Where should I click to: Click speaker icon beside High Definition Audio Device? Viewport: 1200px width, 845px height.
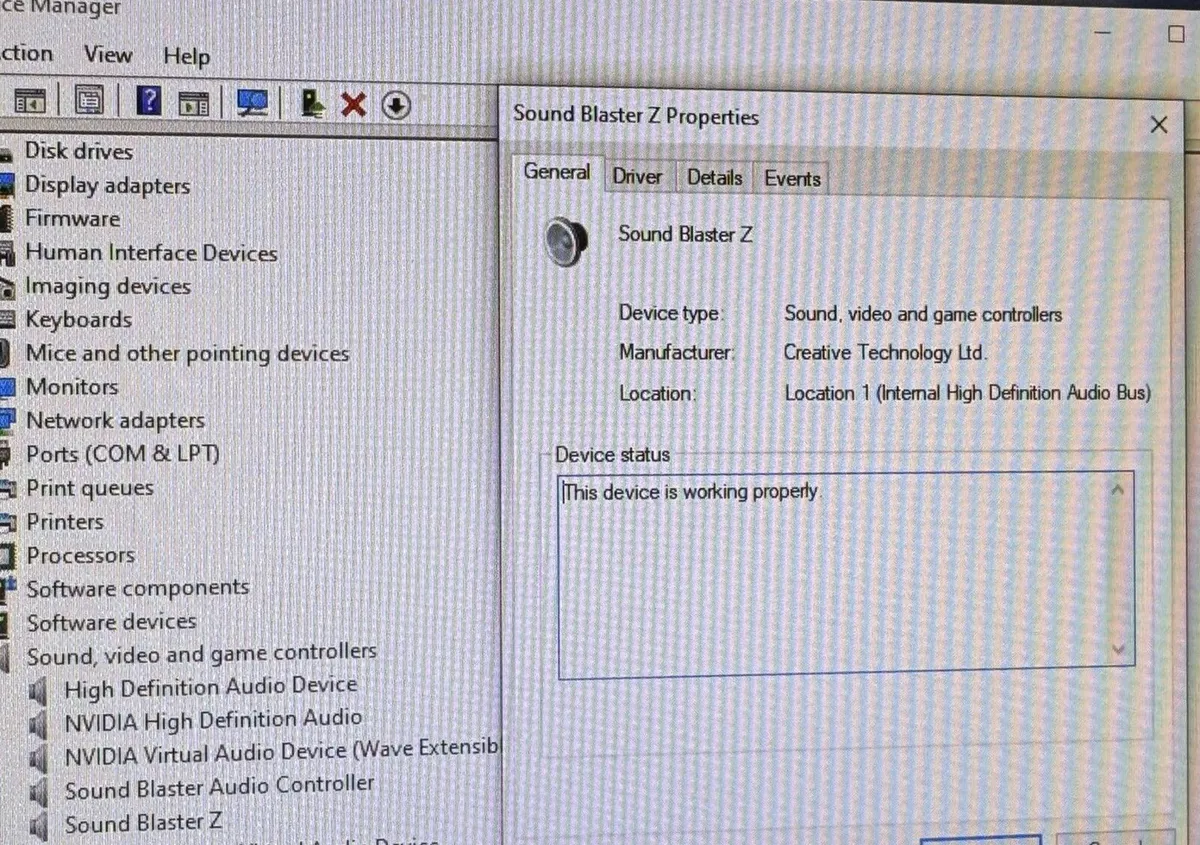point(39,691)
